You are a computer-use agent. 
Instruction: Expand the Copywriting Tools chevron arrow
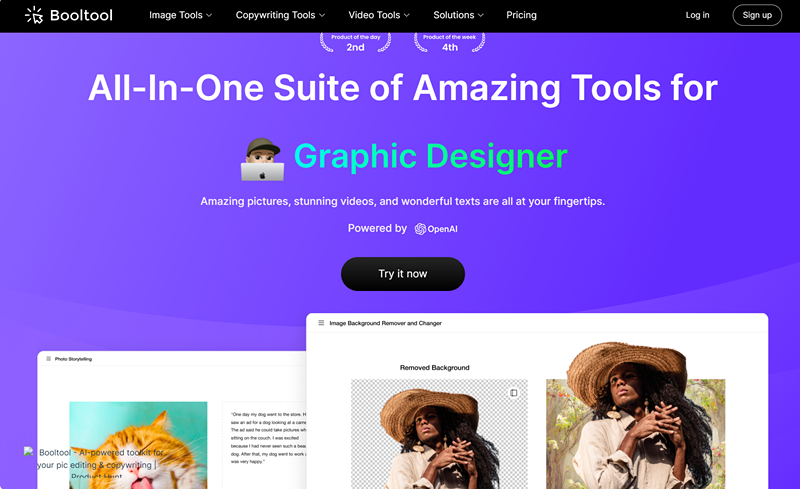[322, 15]
